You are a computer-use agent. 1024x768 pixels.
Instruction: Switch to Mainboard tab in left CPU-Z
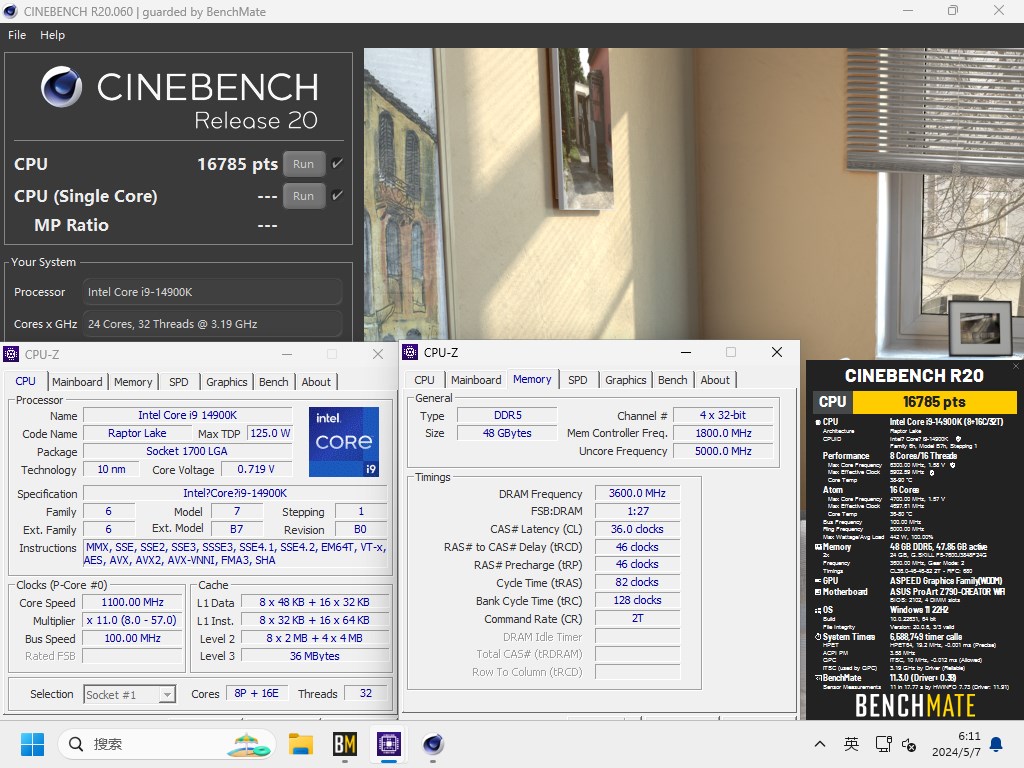pos(77,382)
